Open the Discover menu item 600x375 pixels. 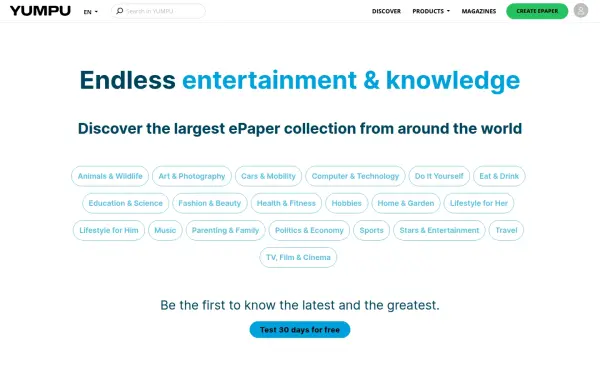[386, 11]
